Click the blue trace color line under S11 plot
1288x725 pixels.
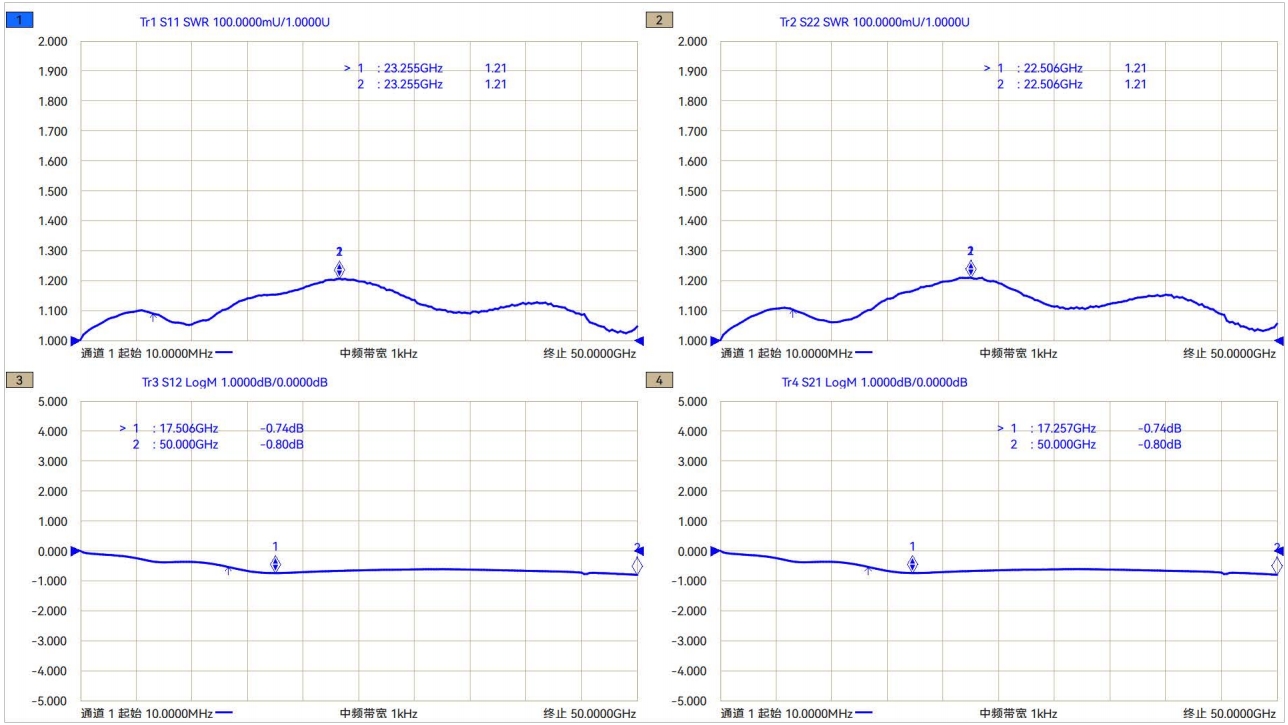click(223, 353)
